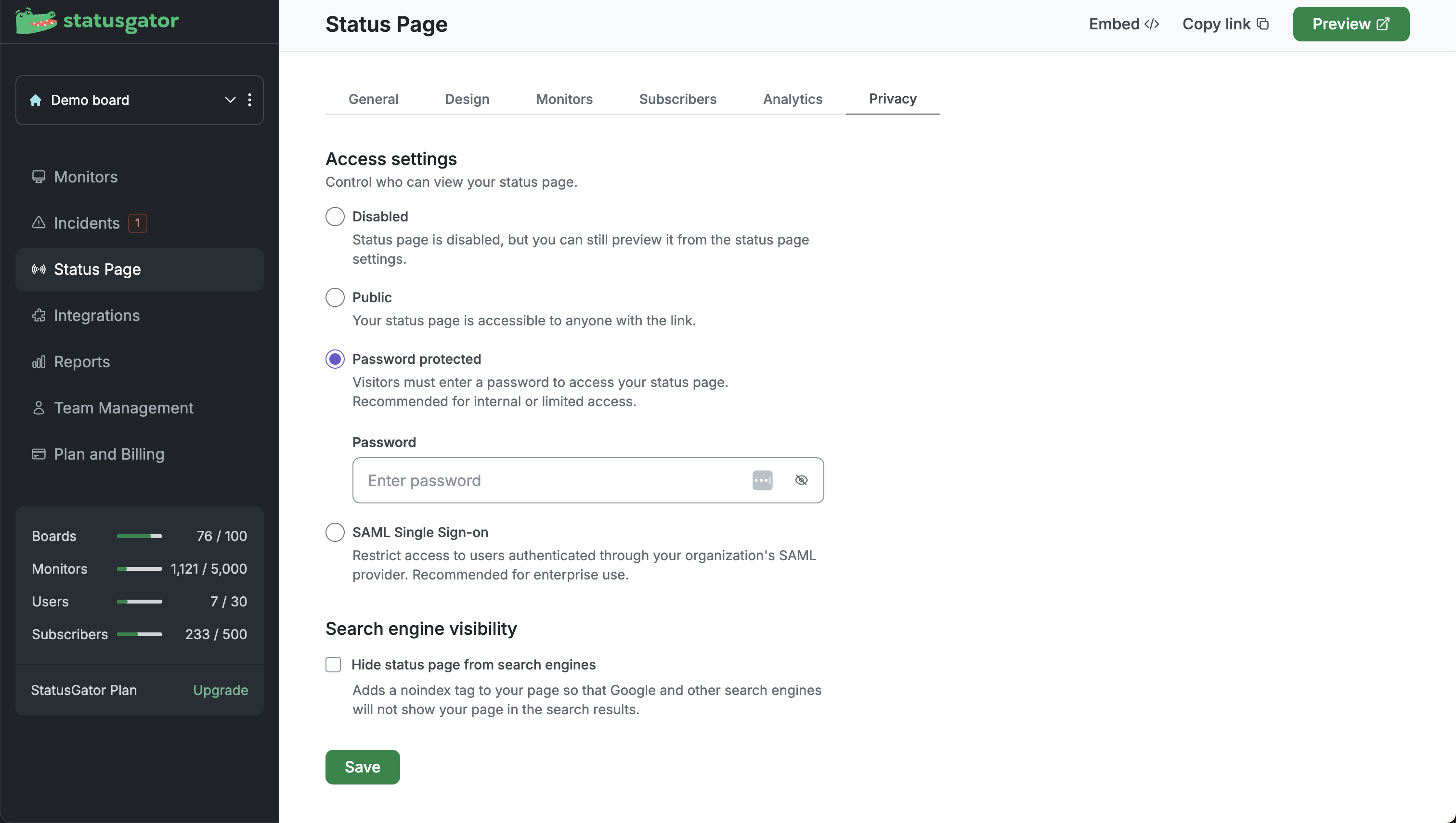Viewport: 1456px width, 823px height.
Task: Check Hide status page from search engines
Action: coord(333,664)
